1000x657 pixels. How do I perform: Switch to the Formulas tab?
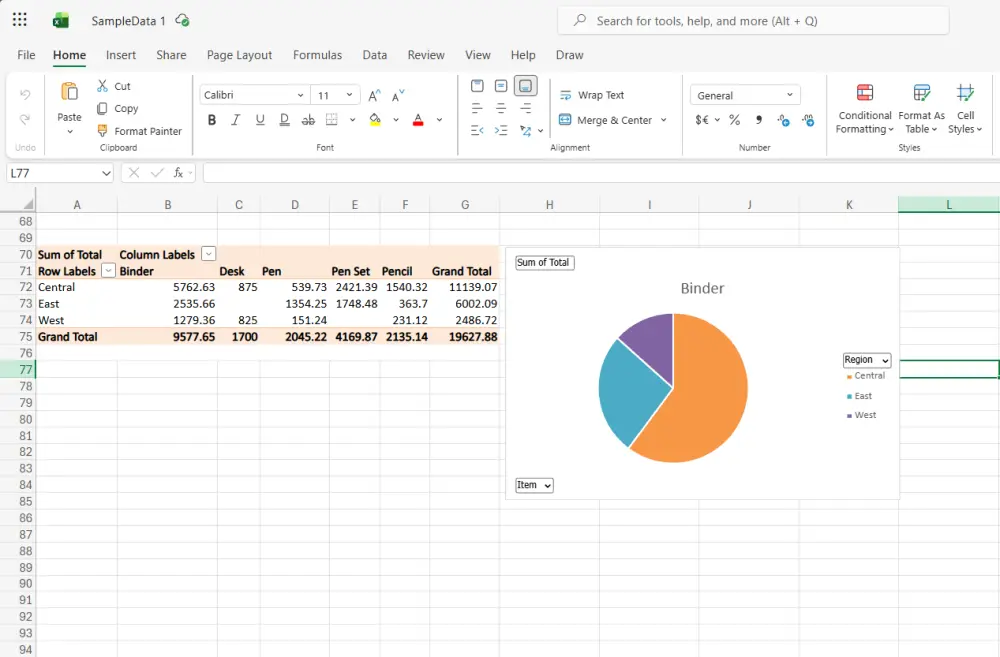pos(317,55)
